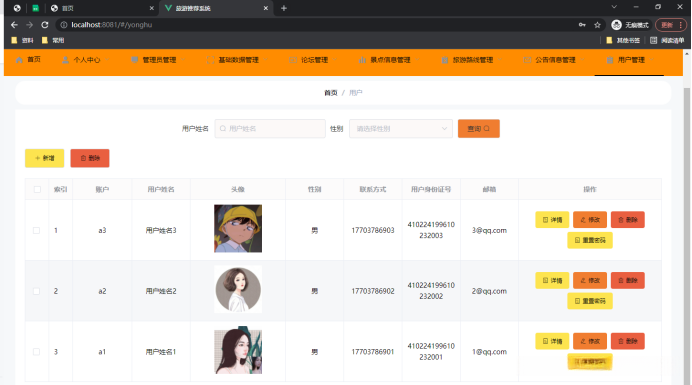Image resolution: width=692 pixels, height=385 pixels.
Task: Click the icon beside 用户管理 in the navbar
Action: point(610,60)
